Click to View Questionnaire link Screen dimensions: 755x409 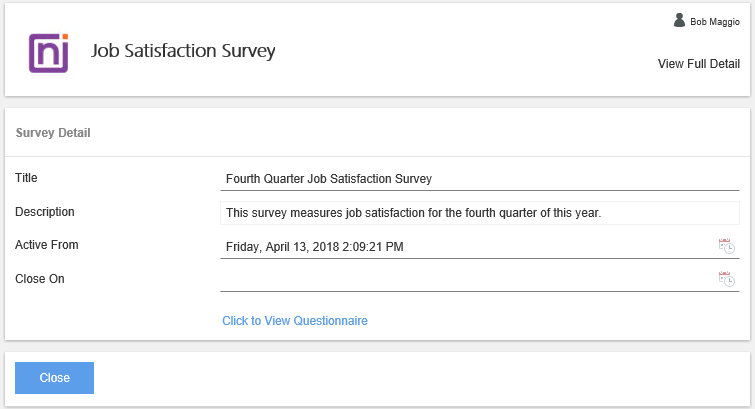click(295, 321)
